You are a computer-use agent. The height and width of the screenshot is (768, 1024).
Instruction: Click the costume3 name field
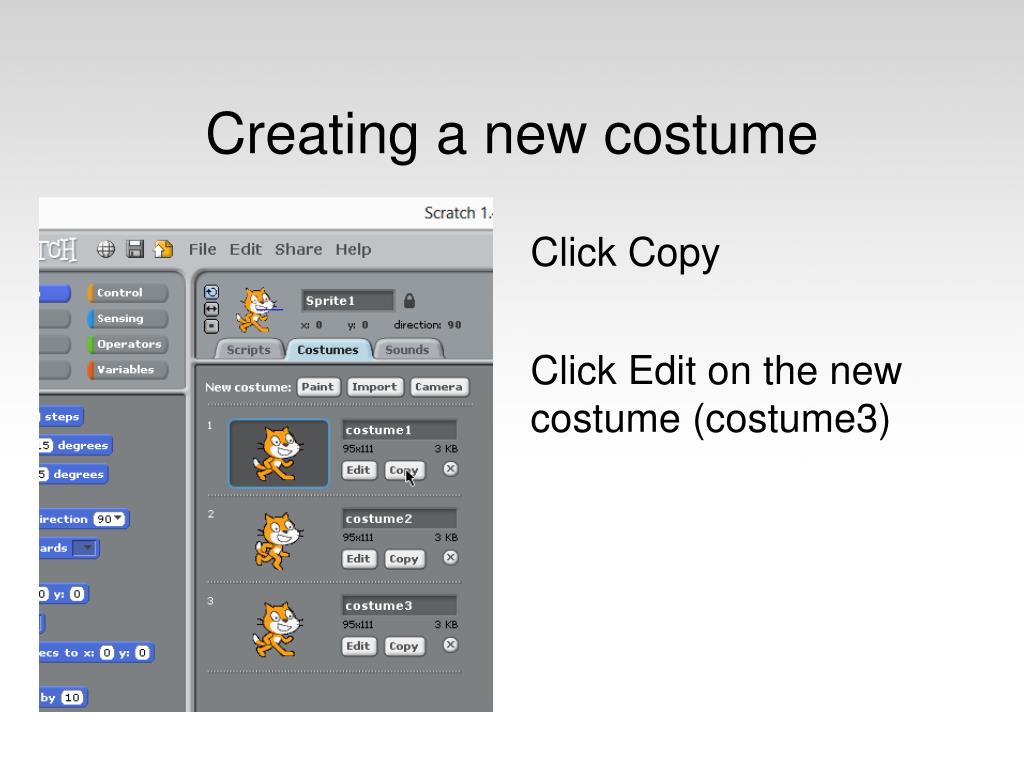(399, 605)
